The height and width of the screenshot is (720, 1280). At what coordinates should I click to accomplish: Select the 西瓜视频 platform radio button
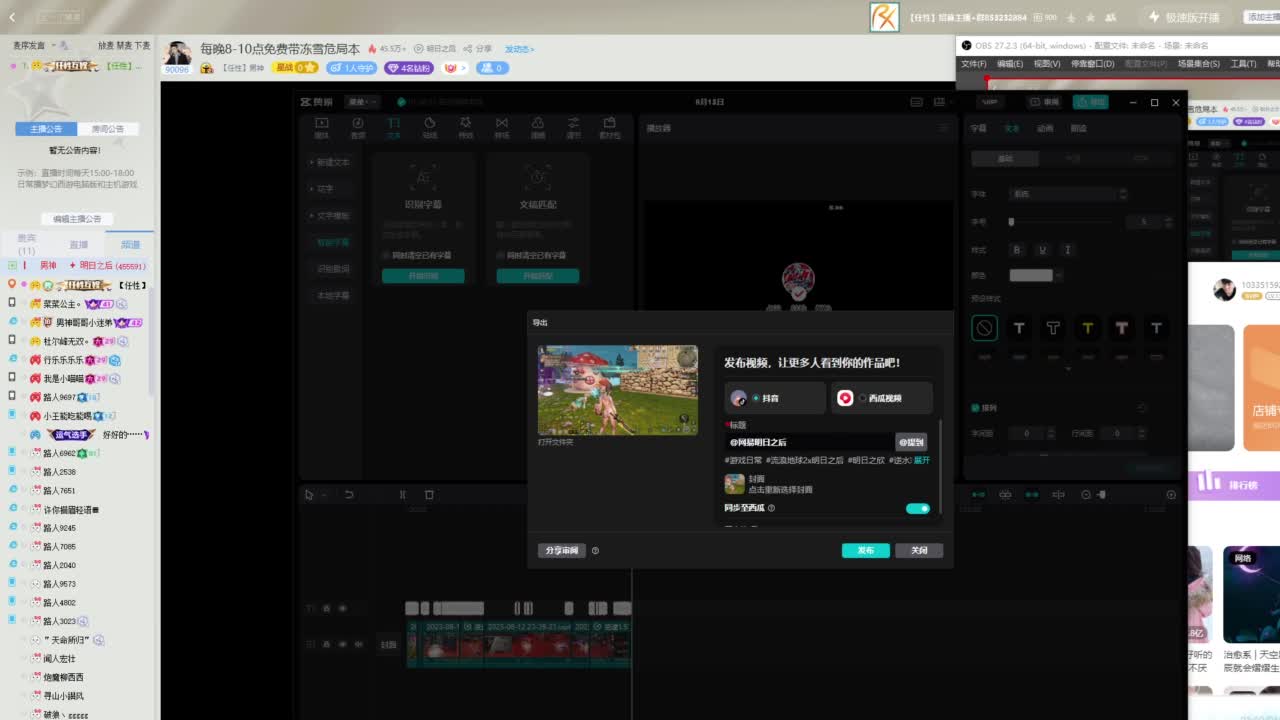[862, 398]
